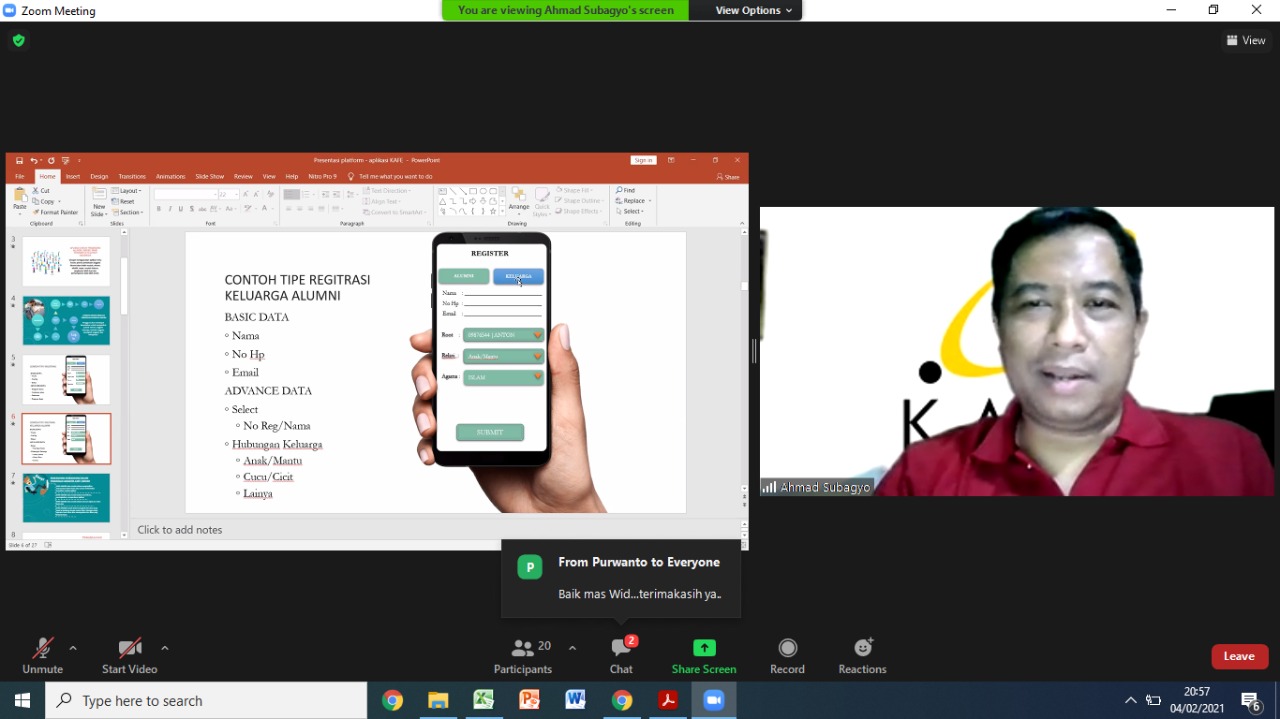Open PowerPoint from the Windows taskbar
The height and width of the screenshot is (719, 1280).
(x=529, y=700)
